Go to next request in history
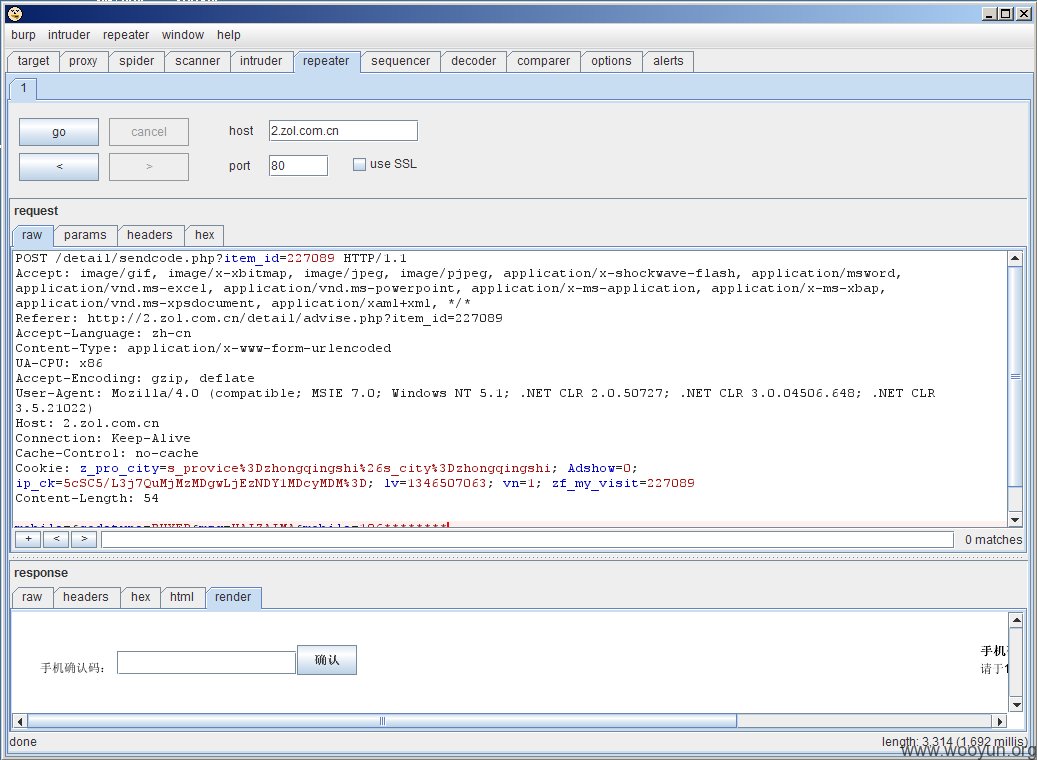 (x=149, y=167)
